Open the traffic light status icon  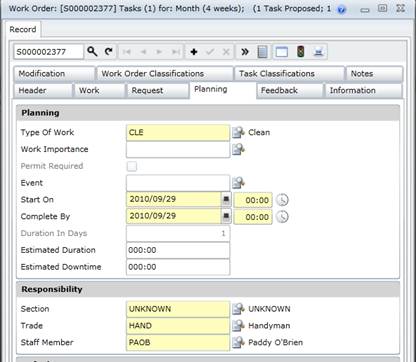(x=301, y=52)
